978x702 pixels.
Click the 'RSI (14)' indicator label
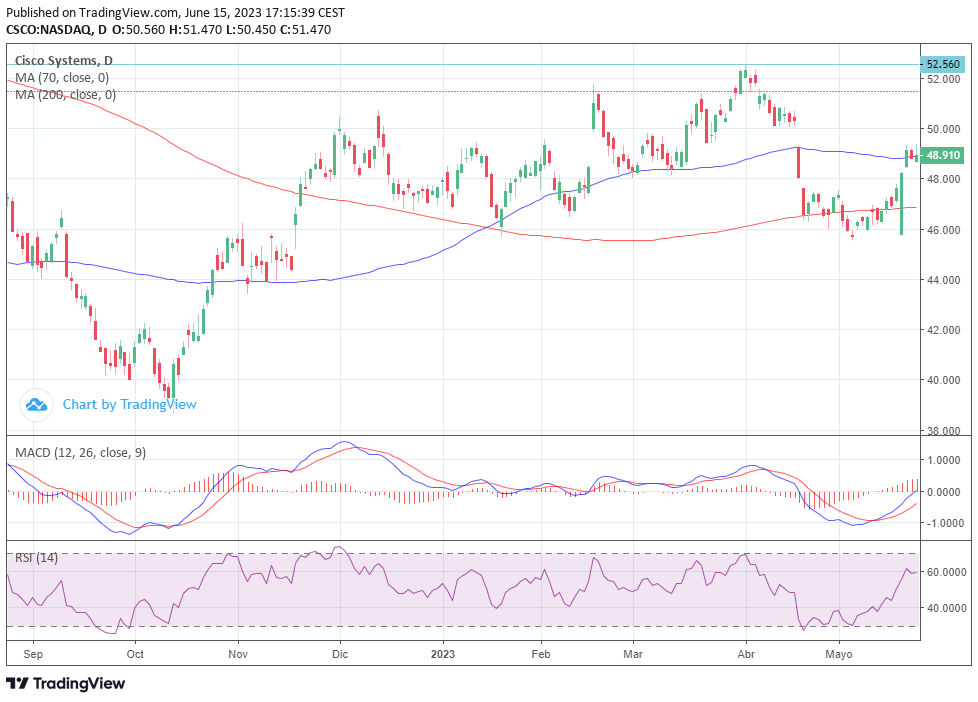click(36, 557)
